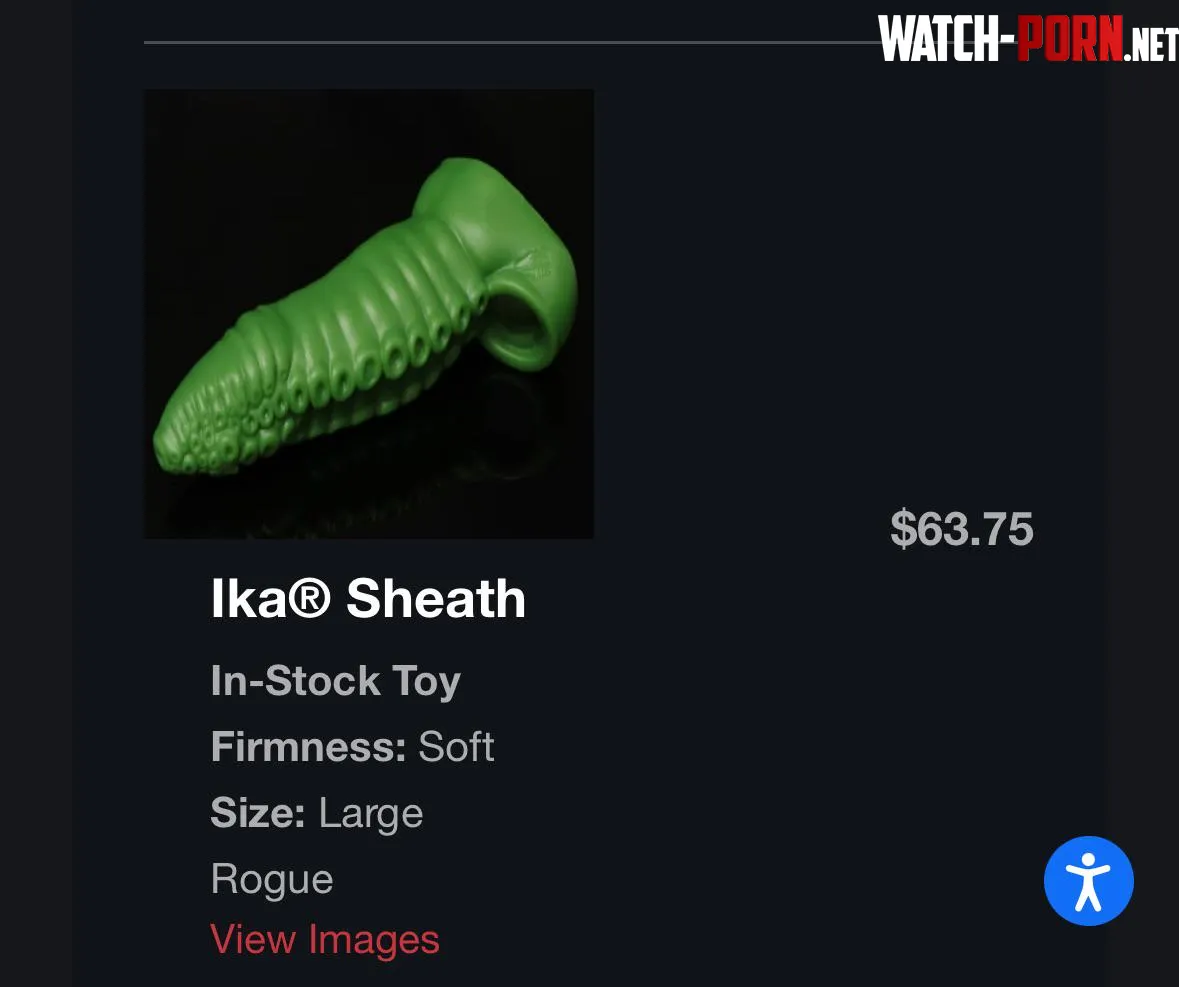Click the In-Stock Toy label
This screenshot has height=987, width=1179.
pos(335,681)
